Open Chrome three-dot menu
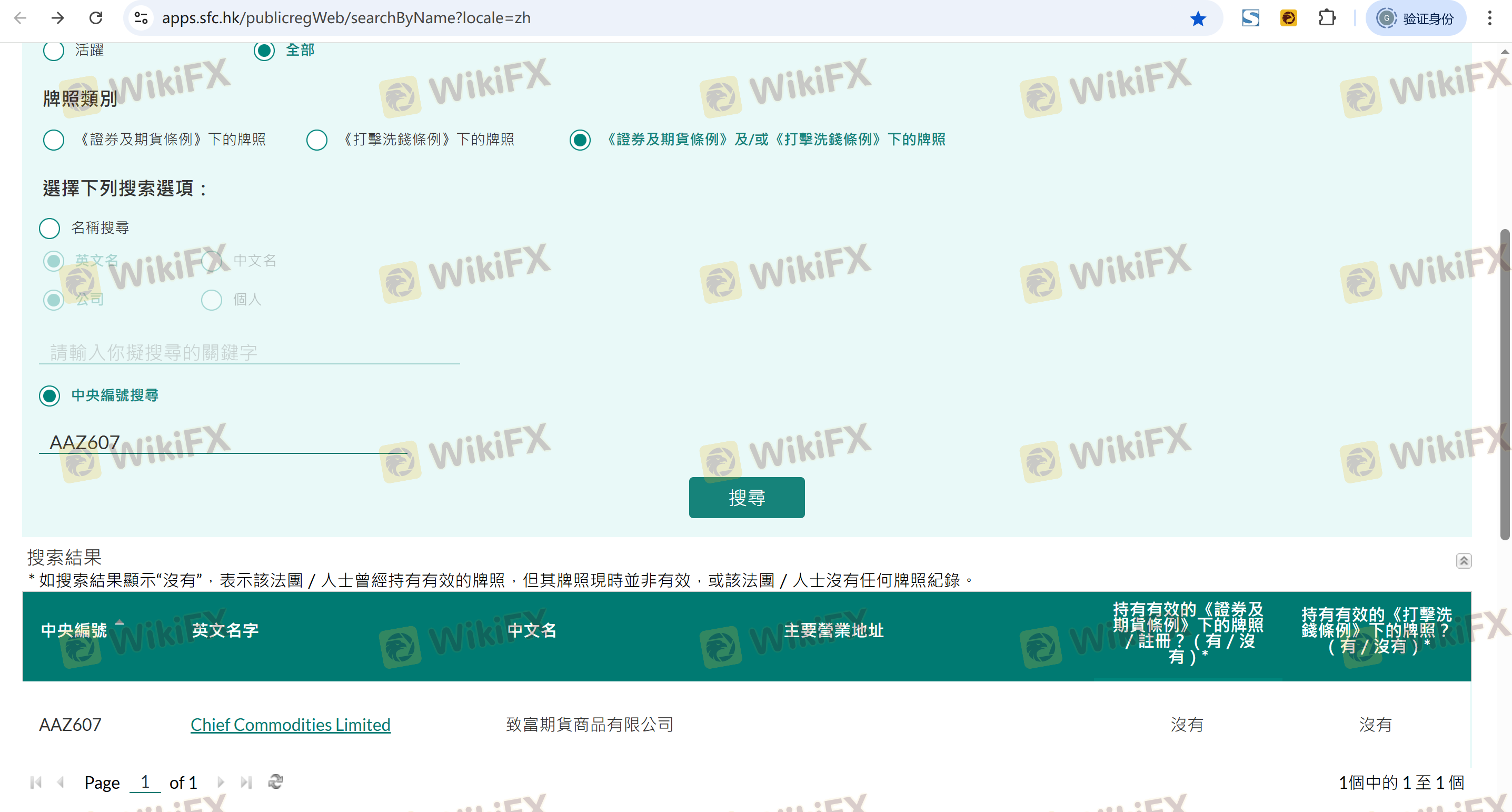The image size is (1512, 812). pyautogui.click(x=1489, y=18)
